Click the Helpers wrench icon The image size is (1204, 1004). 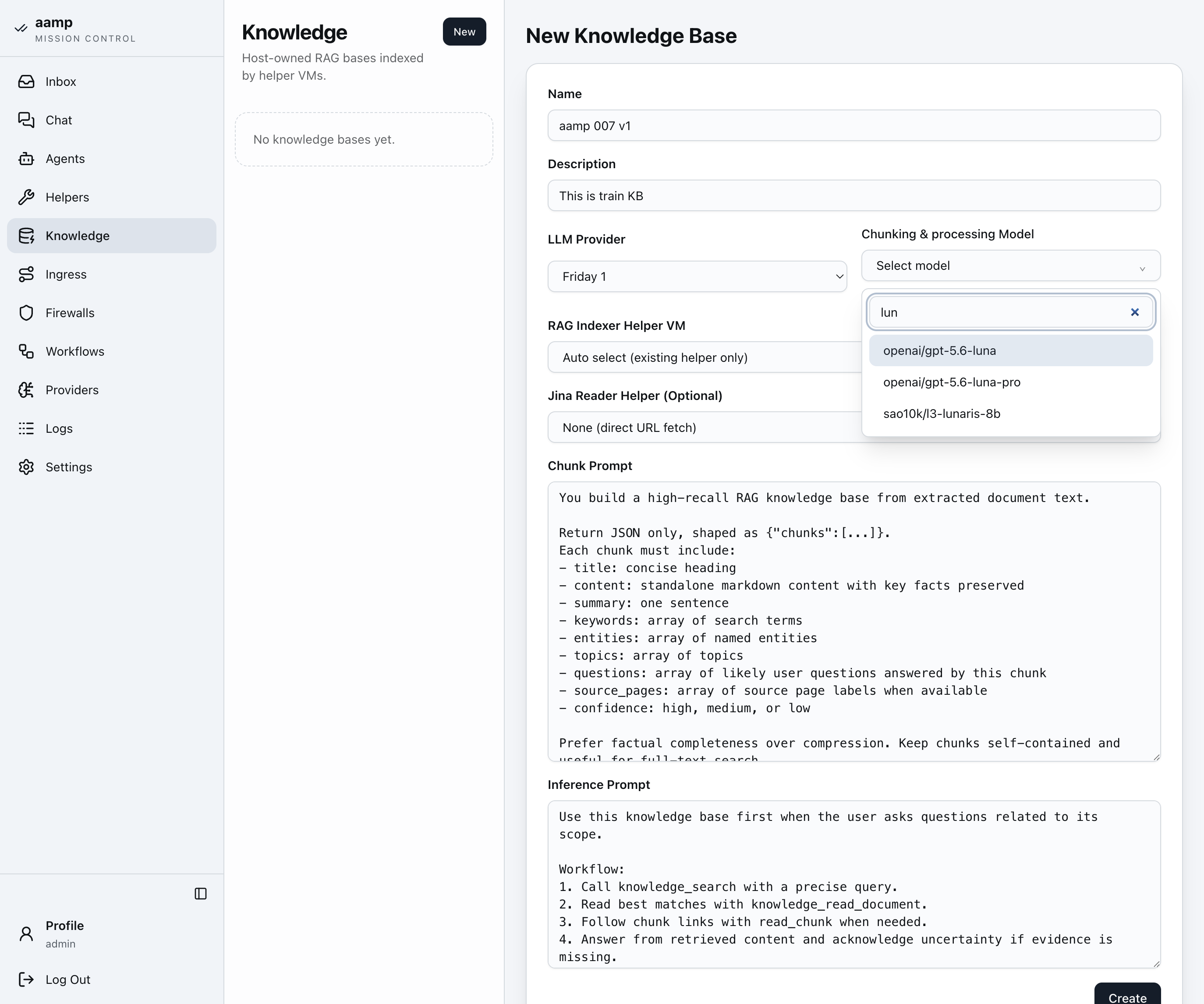coord(26,197)
